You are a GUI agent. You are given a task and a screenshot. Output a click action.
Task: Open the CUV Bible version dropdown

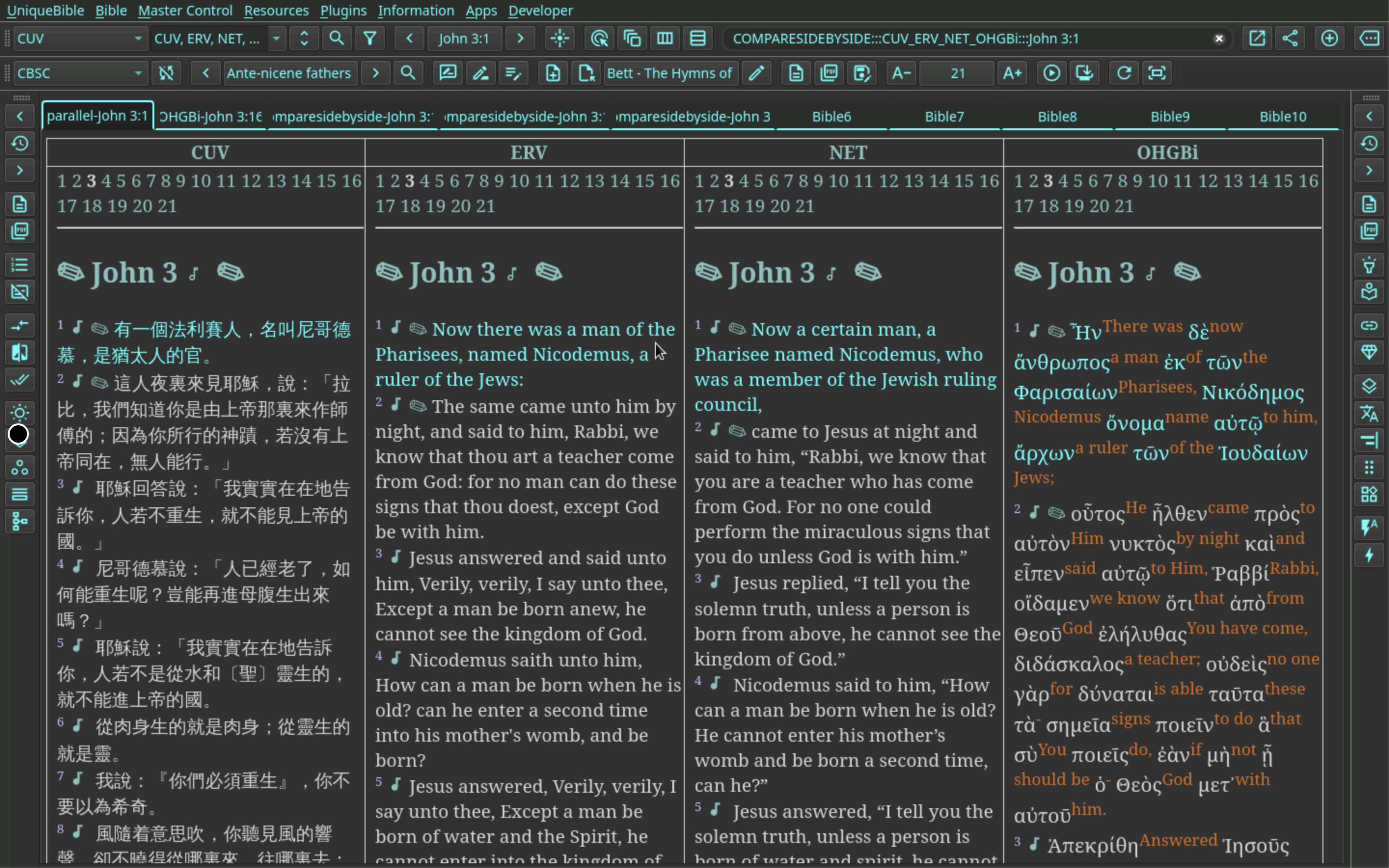[x=80, y=39]
